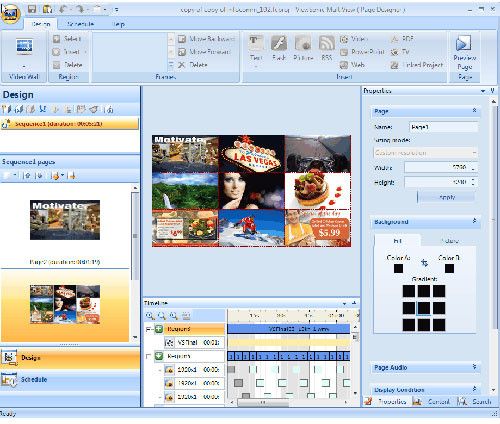This screenshot has width=500, height=424.
Task: Insert a Flash element
Action: pyautogui.click(x=279, y=49)
